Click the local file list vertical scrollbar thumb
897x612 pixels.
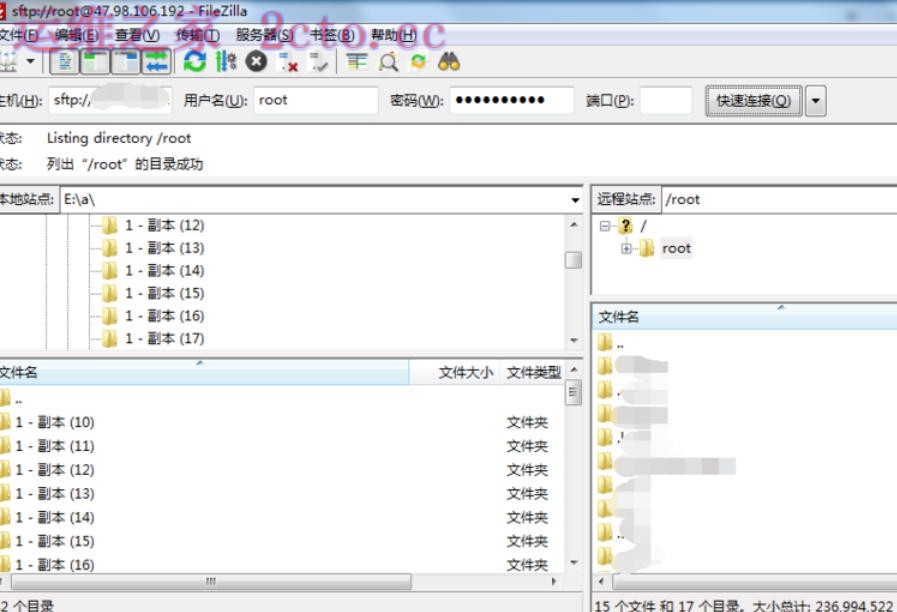(x=573, y=393)
